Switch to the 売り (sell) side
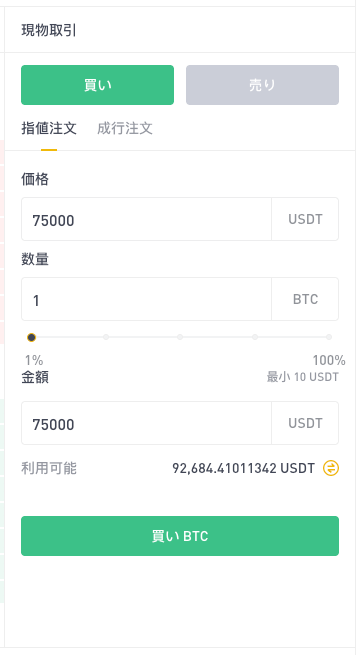364x655 pixels. pos(262,85)
